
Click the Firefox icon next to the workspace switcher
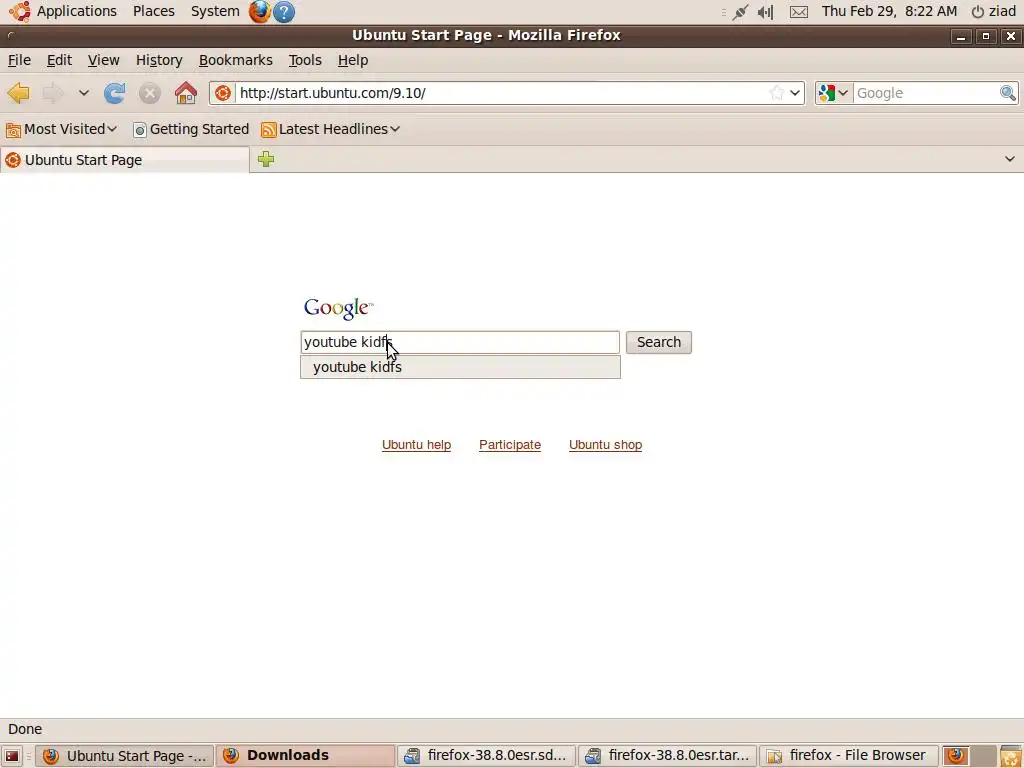(956, 756)
